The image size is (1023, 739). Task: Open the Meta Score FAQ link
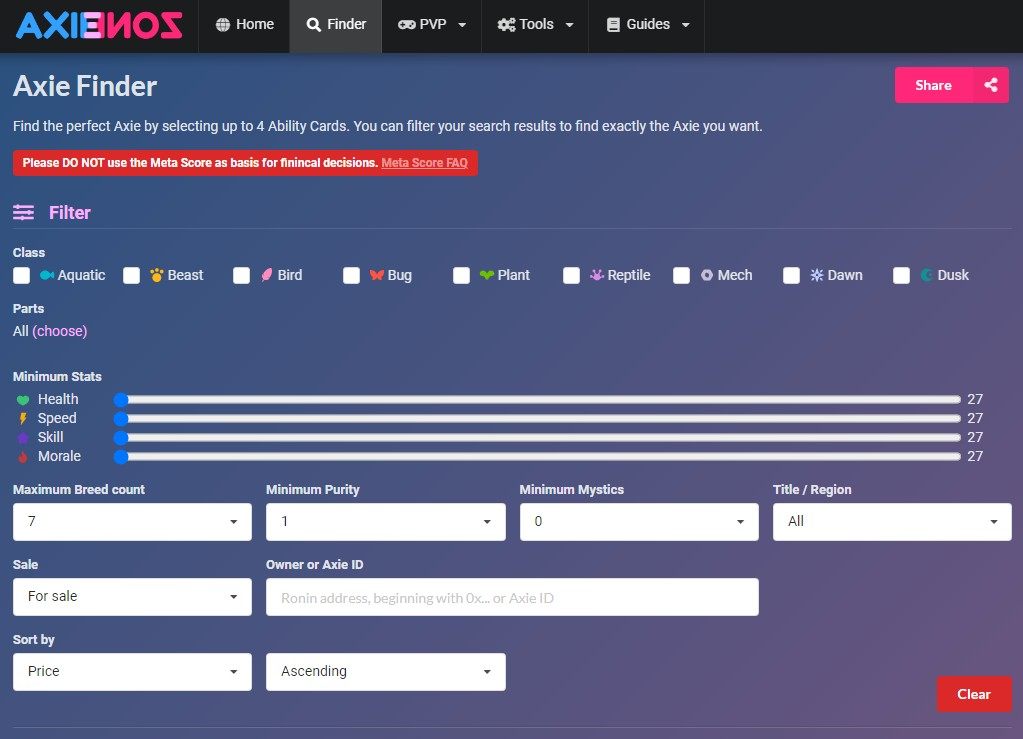(x=424, y=163)
